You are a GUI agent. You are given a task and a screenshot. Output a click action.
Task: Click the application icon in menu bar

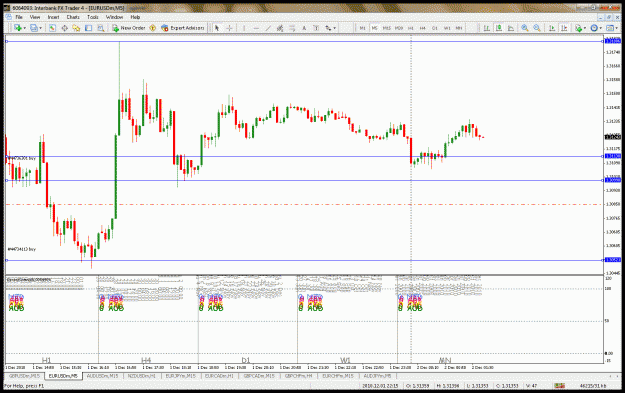click(x=8, y=17)
